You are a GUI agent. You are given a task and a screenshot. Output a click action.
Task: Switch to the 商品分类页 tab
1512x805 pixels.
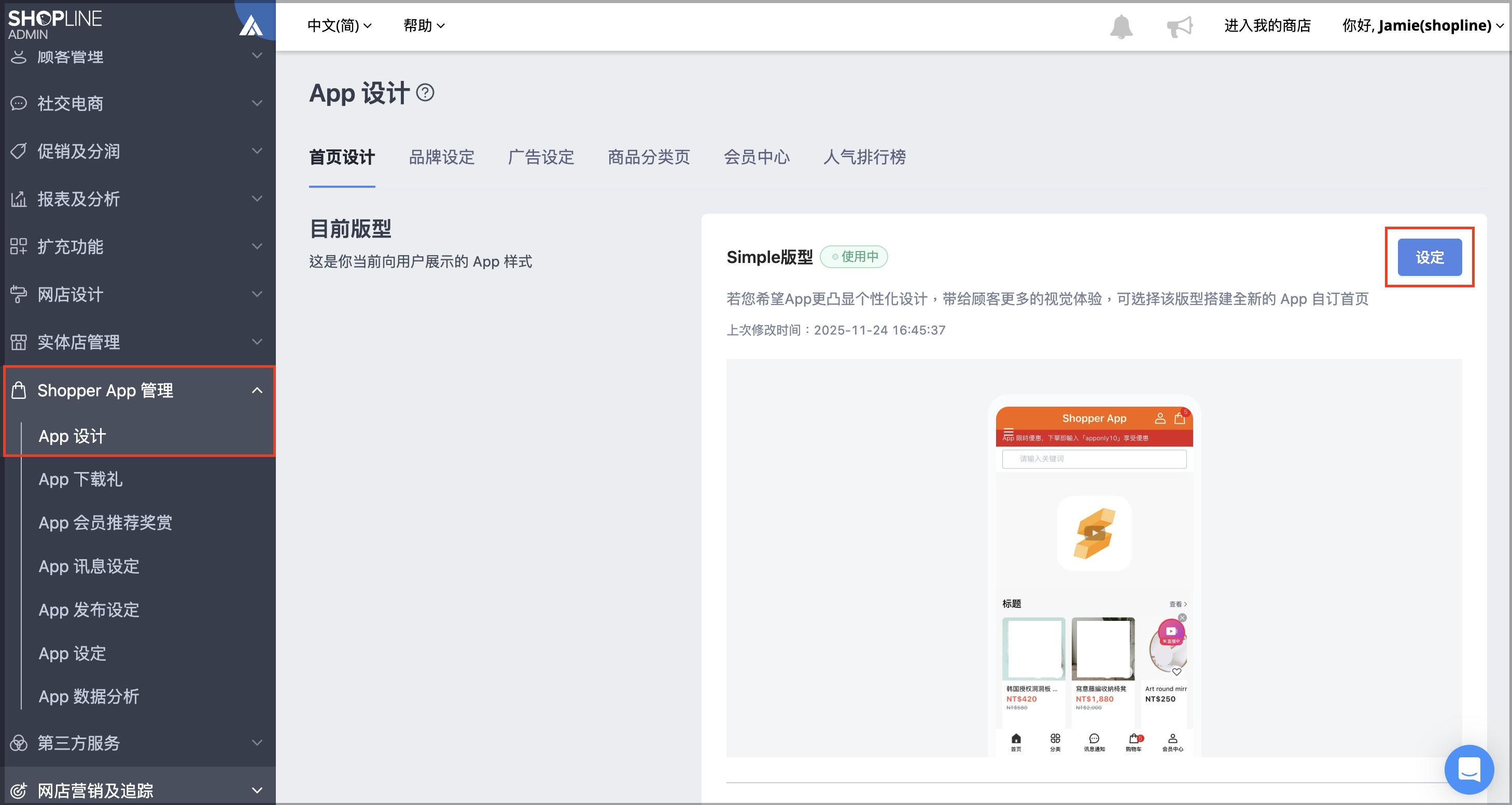[649, 157]
